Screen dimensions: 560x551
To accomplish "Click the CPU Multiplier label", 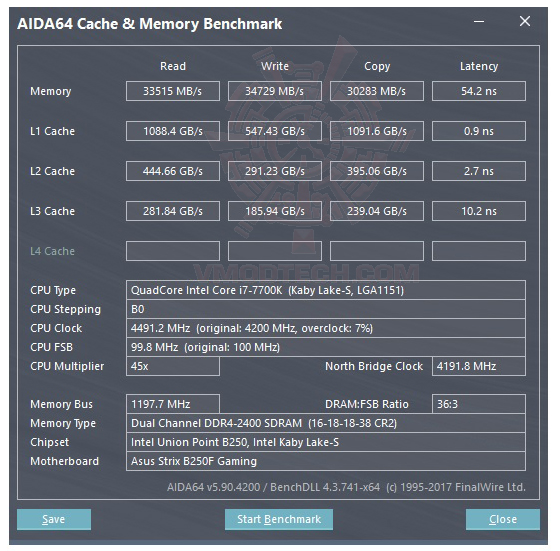I will [x=67, y=366].
